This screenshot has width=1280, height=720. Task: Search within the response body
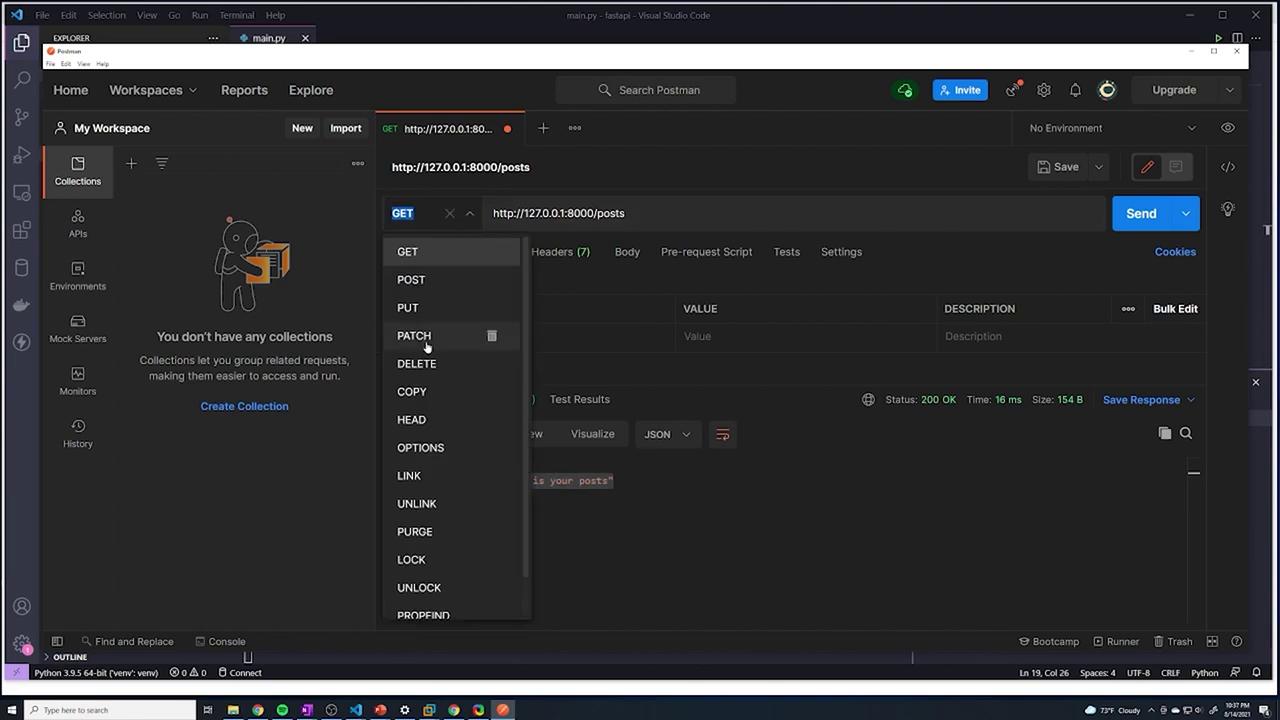pyautogui.click(x=1186, y=433)
